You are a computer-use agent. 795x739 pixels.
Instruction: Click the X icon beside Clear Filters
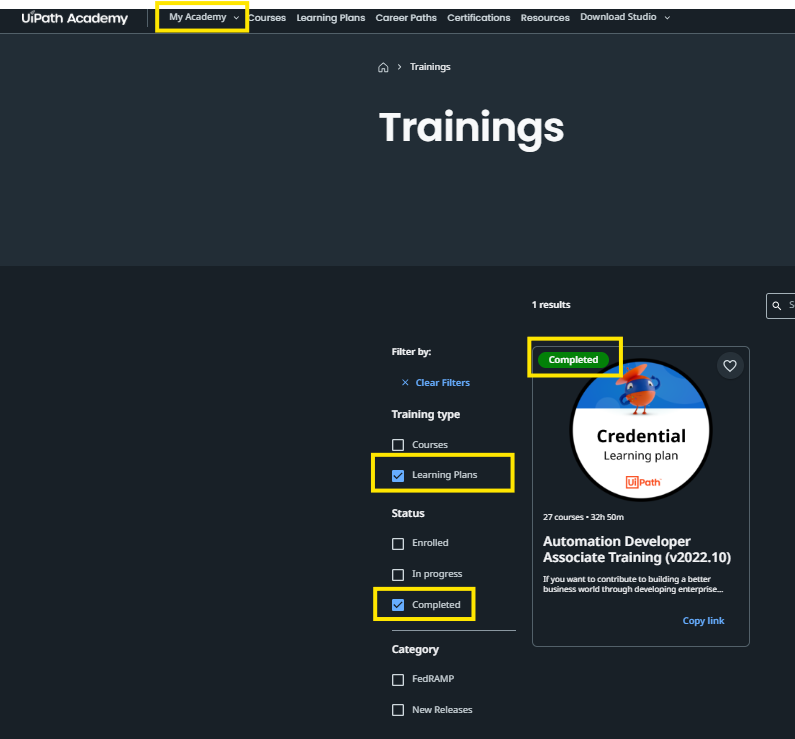coord(405,383)
